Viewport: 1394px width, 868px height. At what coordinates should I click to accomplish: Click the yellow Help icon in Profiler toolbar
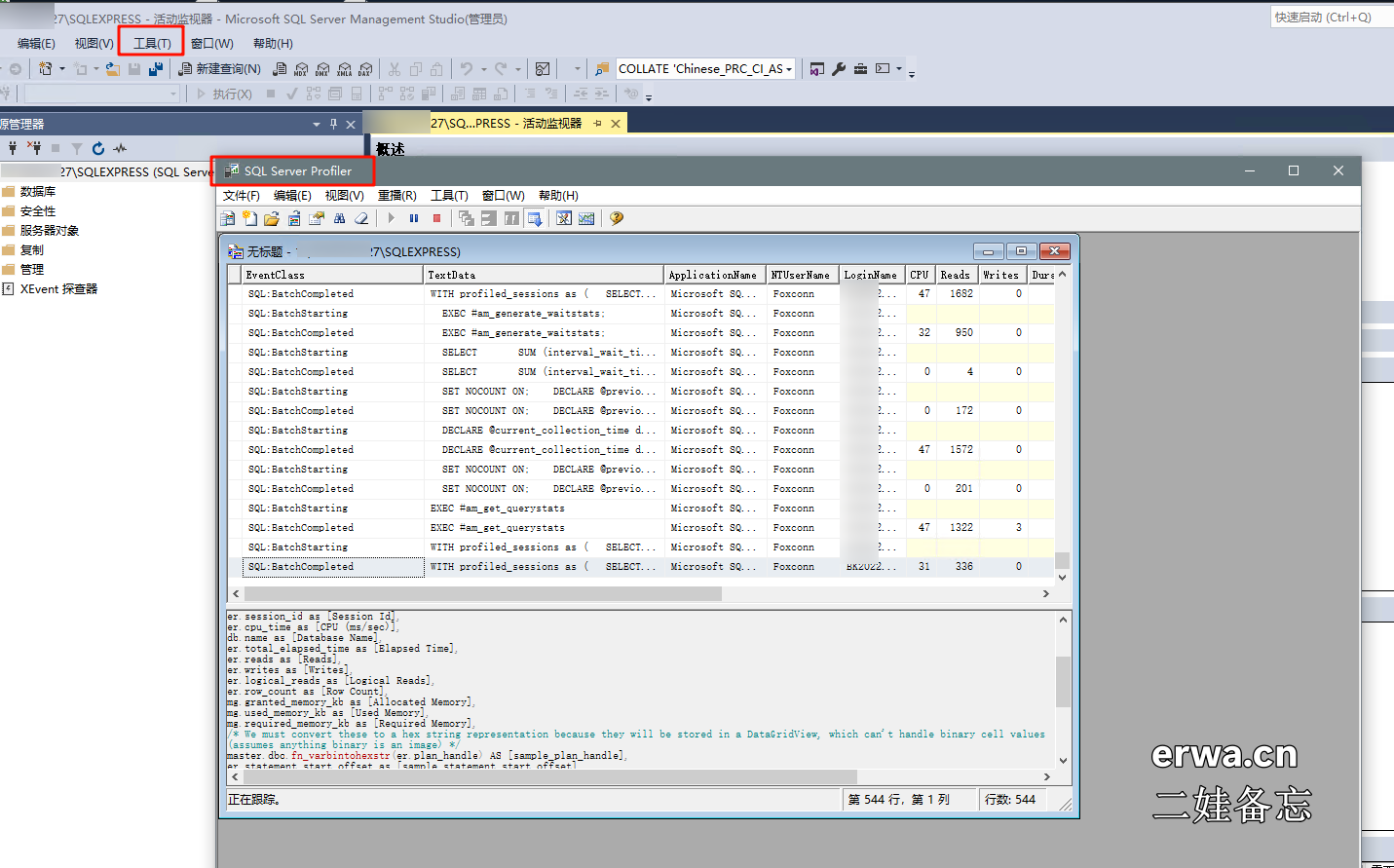coord(616,218)
